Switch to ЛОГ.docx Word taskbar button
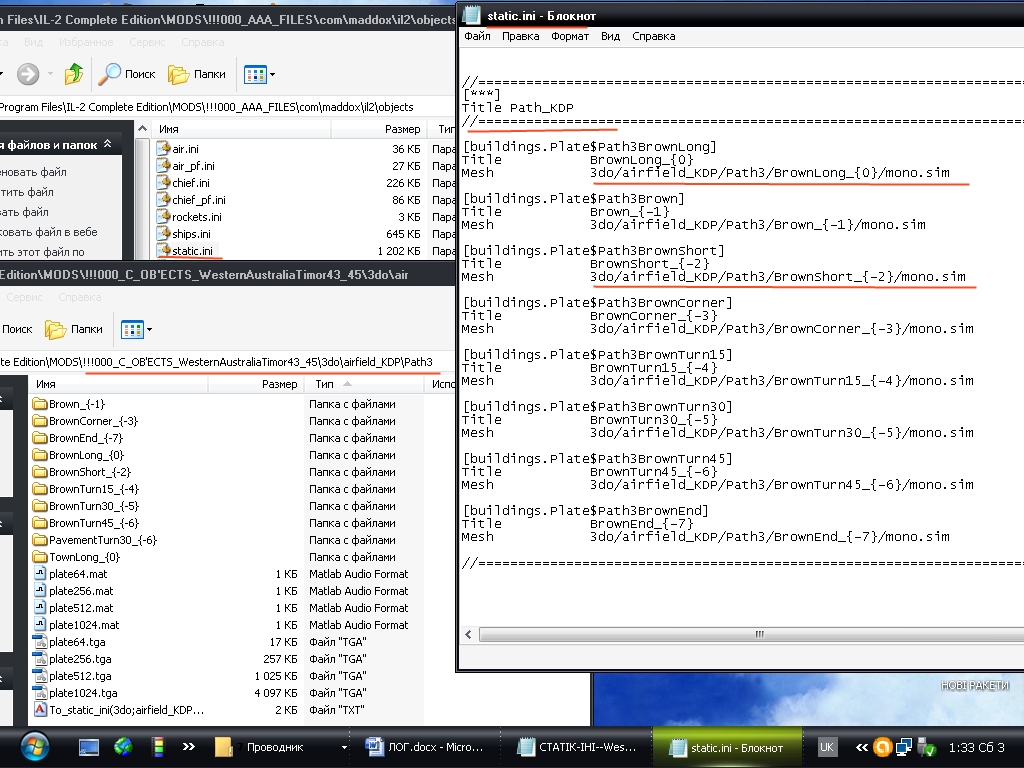The height and width of the screenshot is (768, 1024). (x=425, y=747)
